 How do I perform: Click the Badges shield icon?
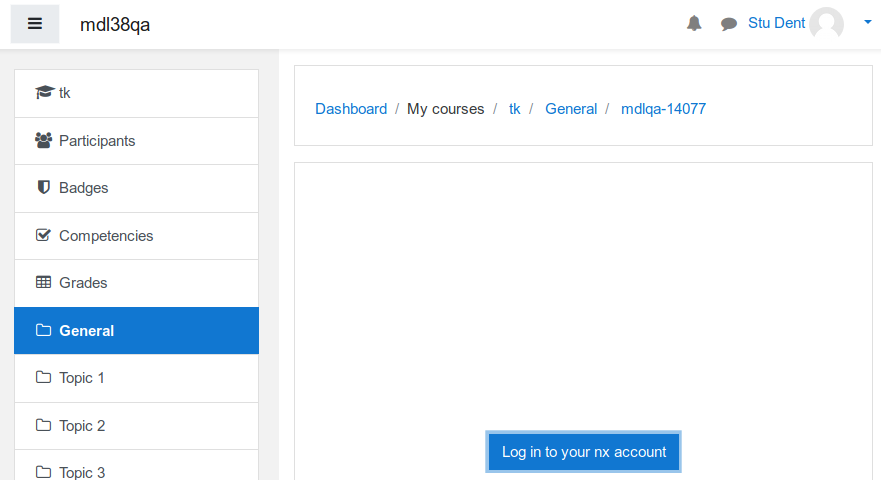tap(43, 187)
